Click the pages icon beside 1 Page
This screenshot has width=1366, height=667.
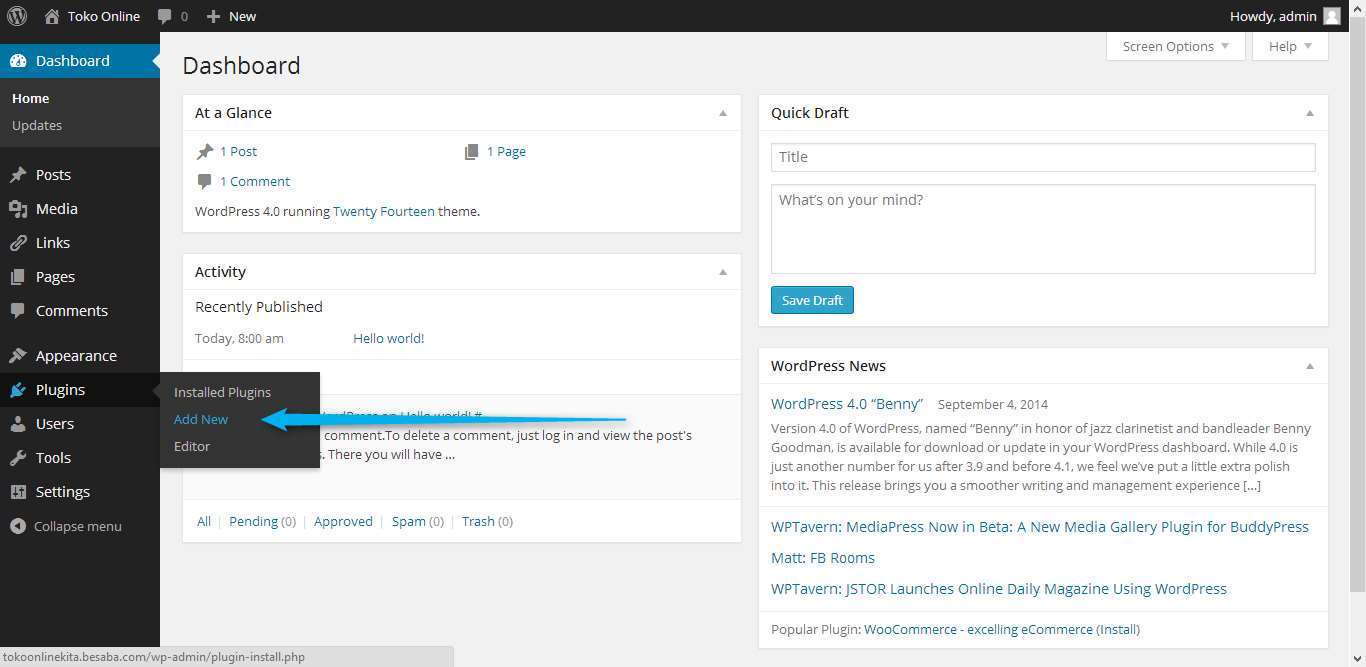tap(472, 152)
